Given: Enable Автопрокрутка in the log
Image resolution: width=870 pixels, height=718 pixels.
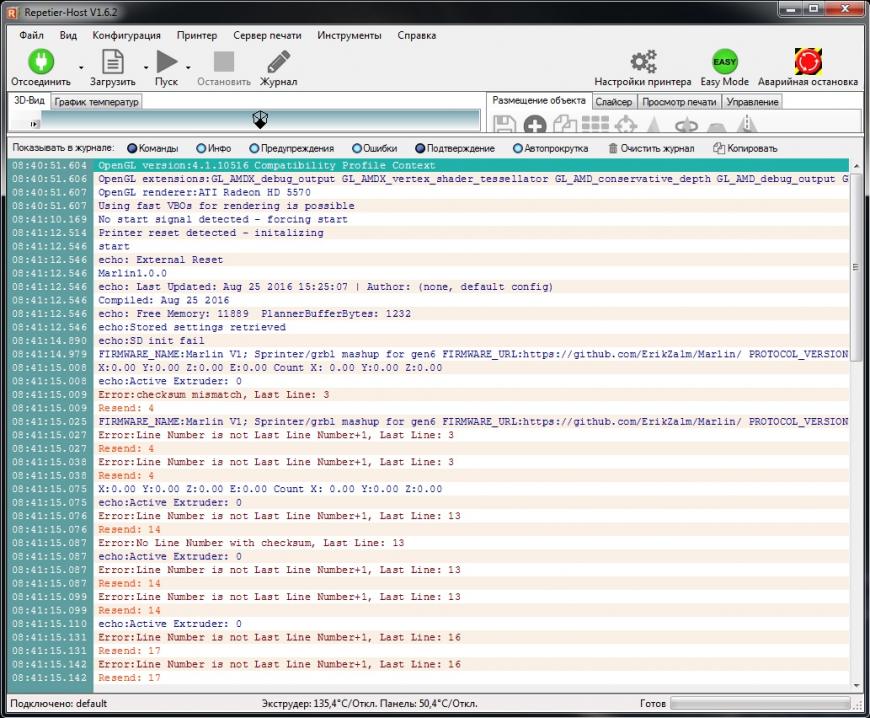Looking at the screenshot, I should point(517,148).
